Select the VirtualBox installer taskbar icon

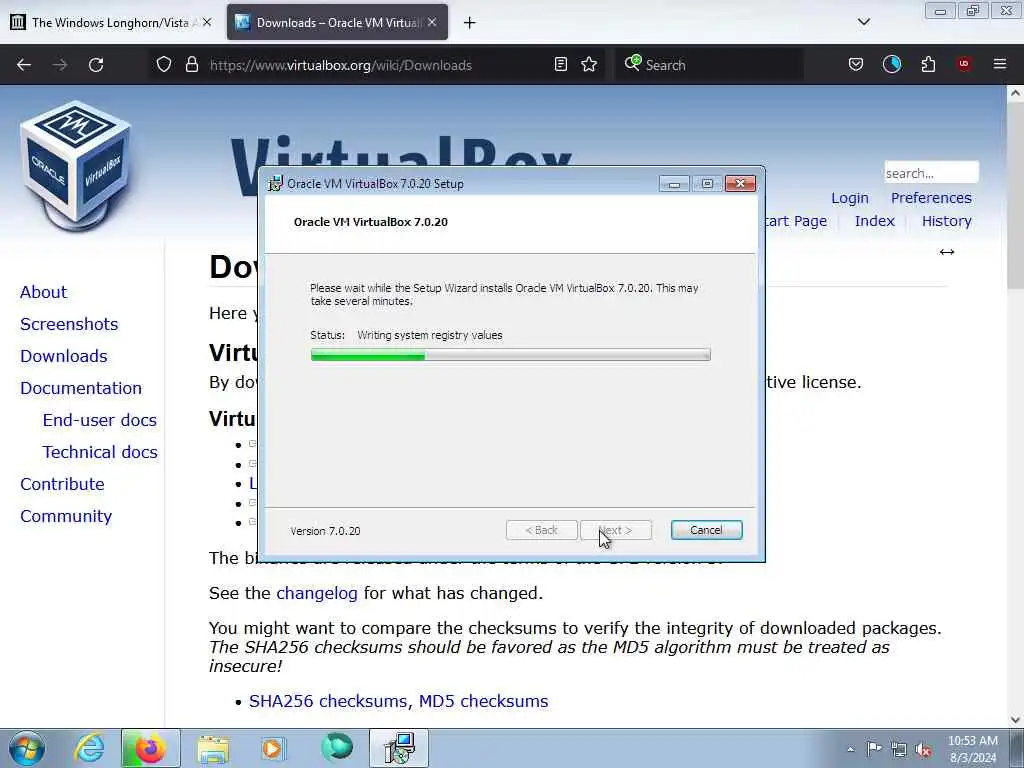tap(399, 748)
